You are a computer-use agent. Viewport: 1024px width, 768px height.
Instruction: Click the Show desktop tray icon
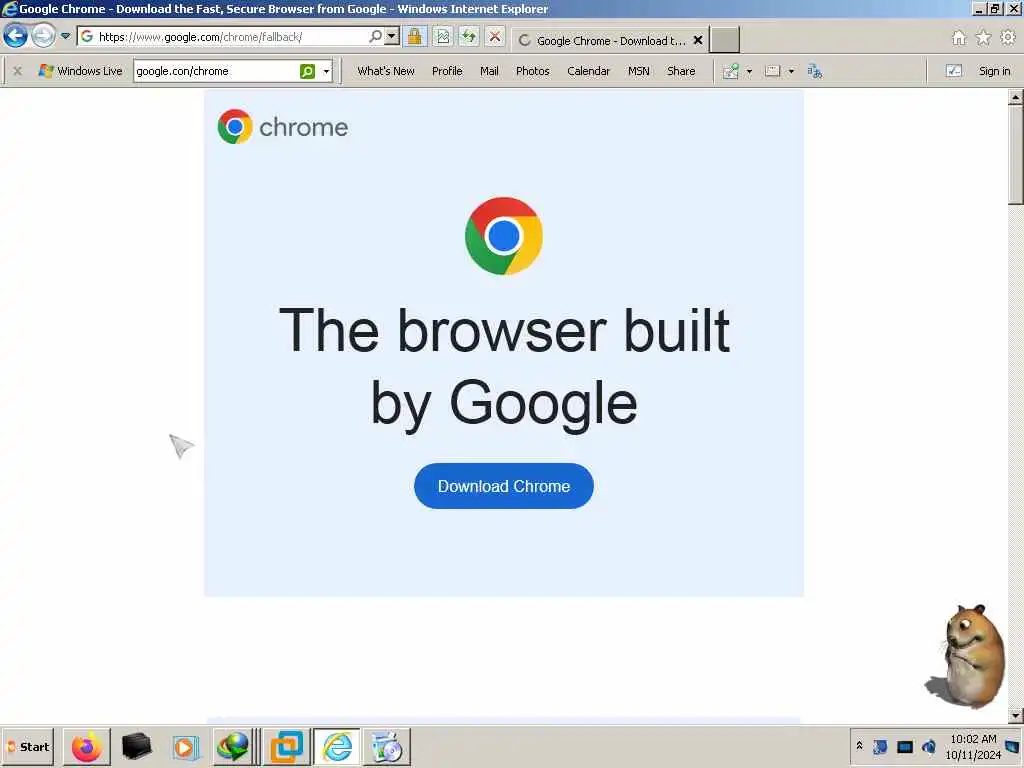pyautogui.click(x=1013, y=746)
